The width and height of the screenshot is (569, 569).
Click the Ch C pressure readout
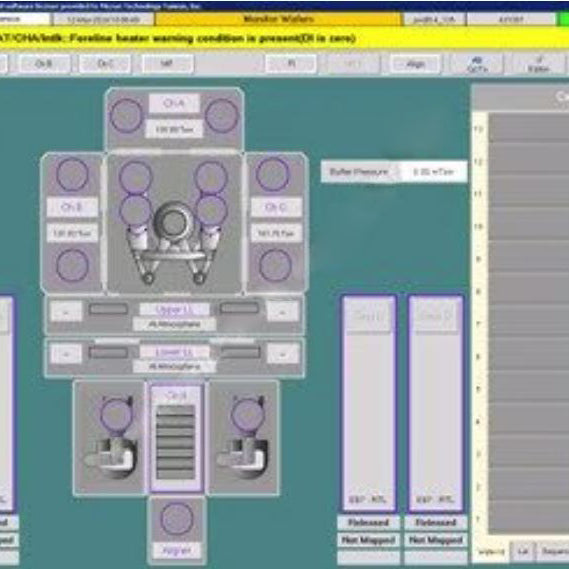276,233
